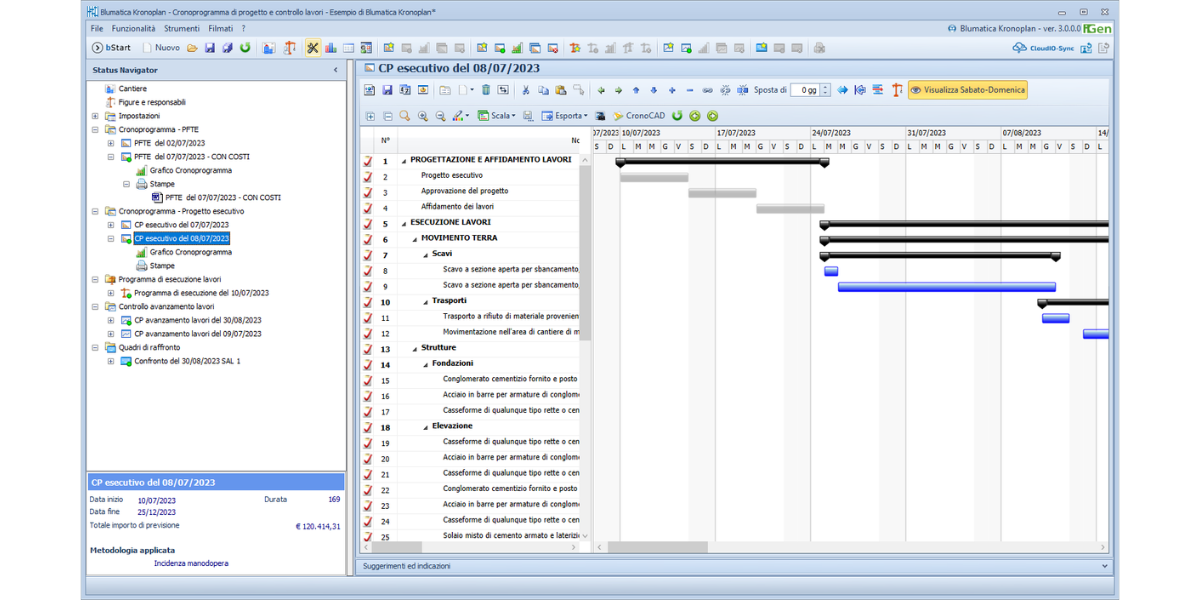Collapse the MOVIMENTO TERRA group row
Viewport: 1200px width, 600px height.
[415, 239]
